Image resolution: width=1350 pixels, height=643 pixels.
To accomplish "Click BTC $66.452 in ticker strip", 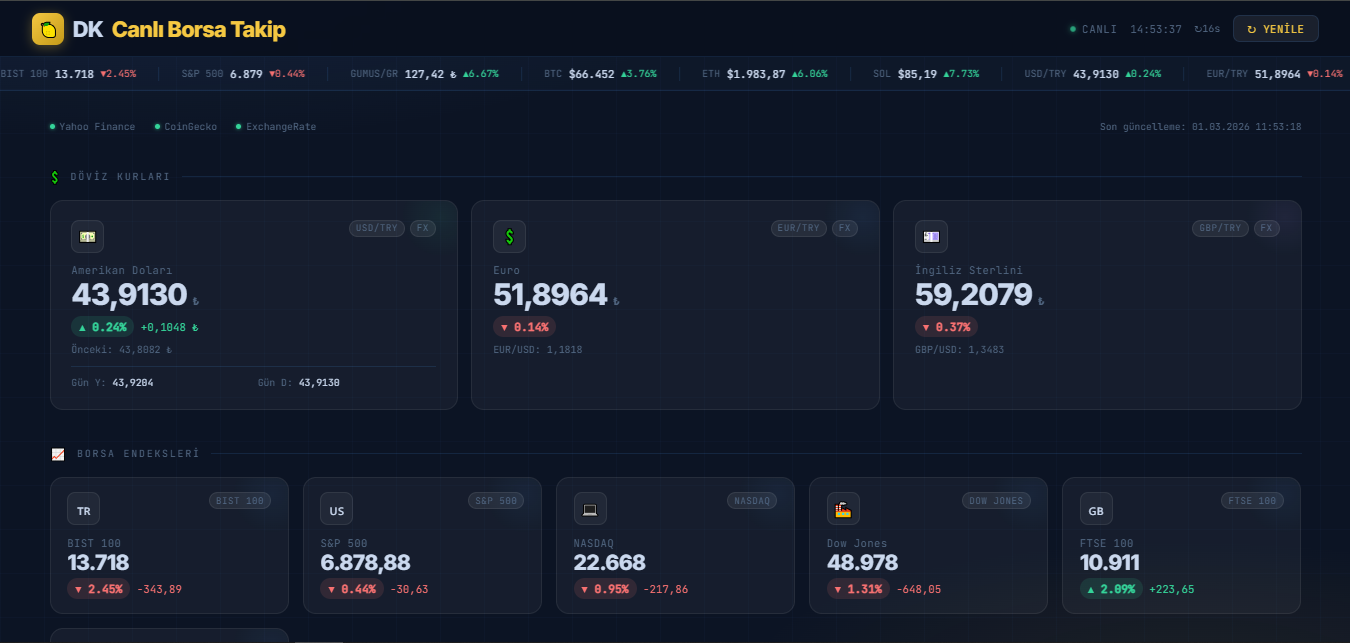I will (x=600, y=74).
